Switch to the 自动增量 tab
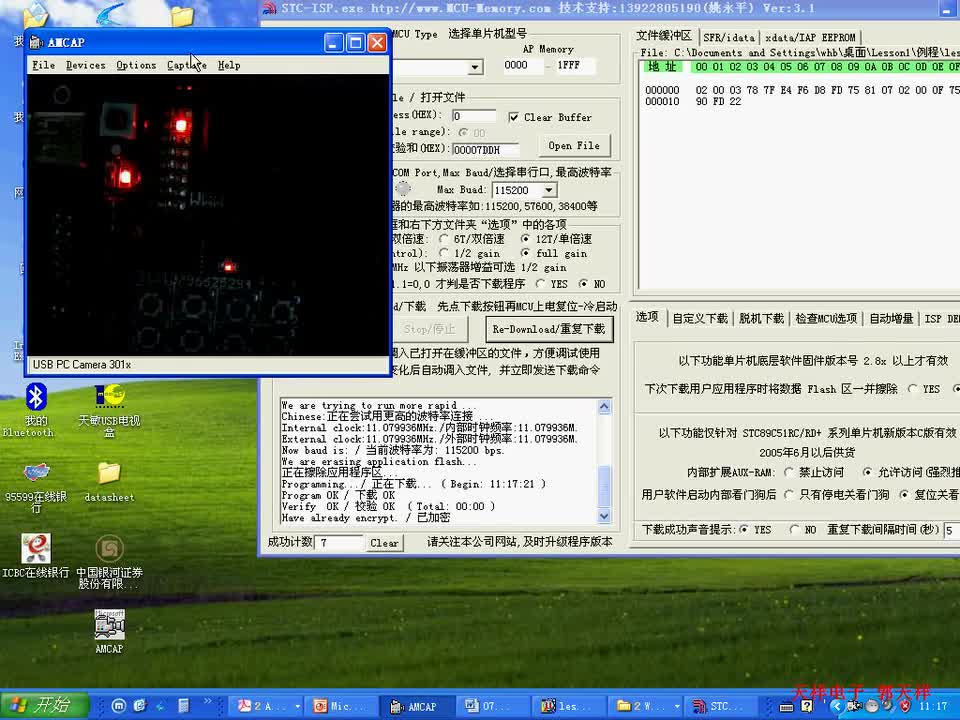Image resolution: width=960 pixels, height=720 pixels. click(x=891, y=318)
